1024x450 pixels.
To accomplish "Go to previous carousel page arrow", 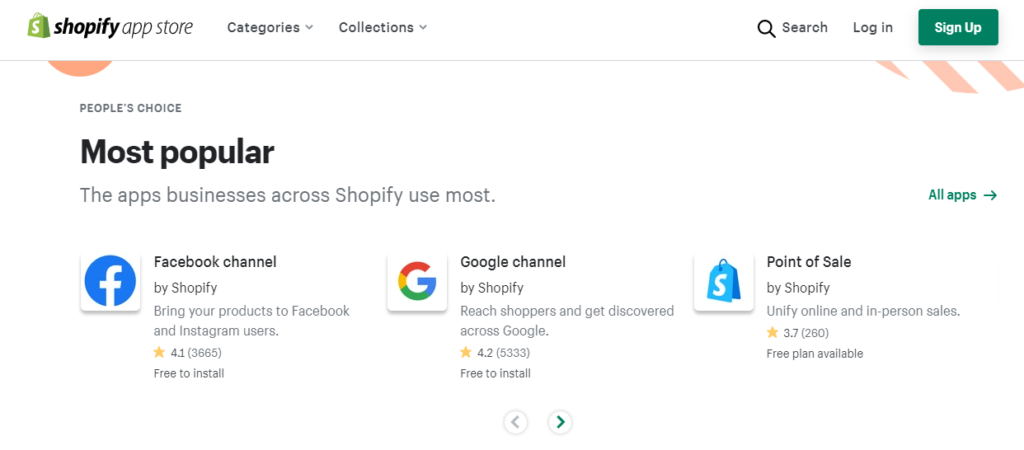I will [x=515, y=422].
